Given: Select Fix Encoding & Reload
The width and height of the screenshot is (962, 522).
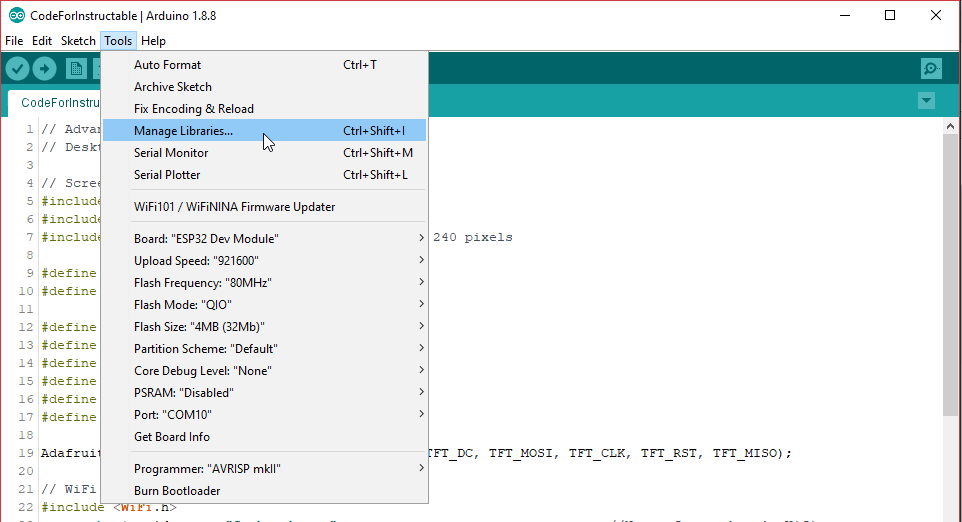Looking at the screenshot, I should [x=264, y=109].
